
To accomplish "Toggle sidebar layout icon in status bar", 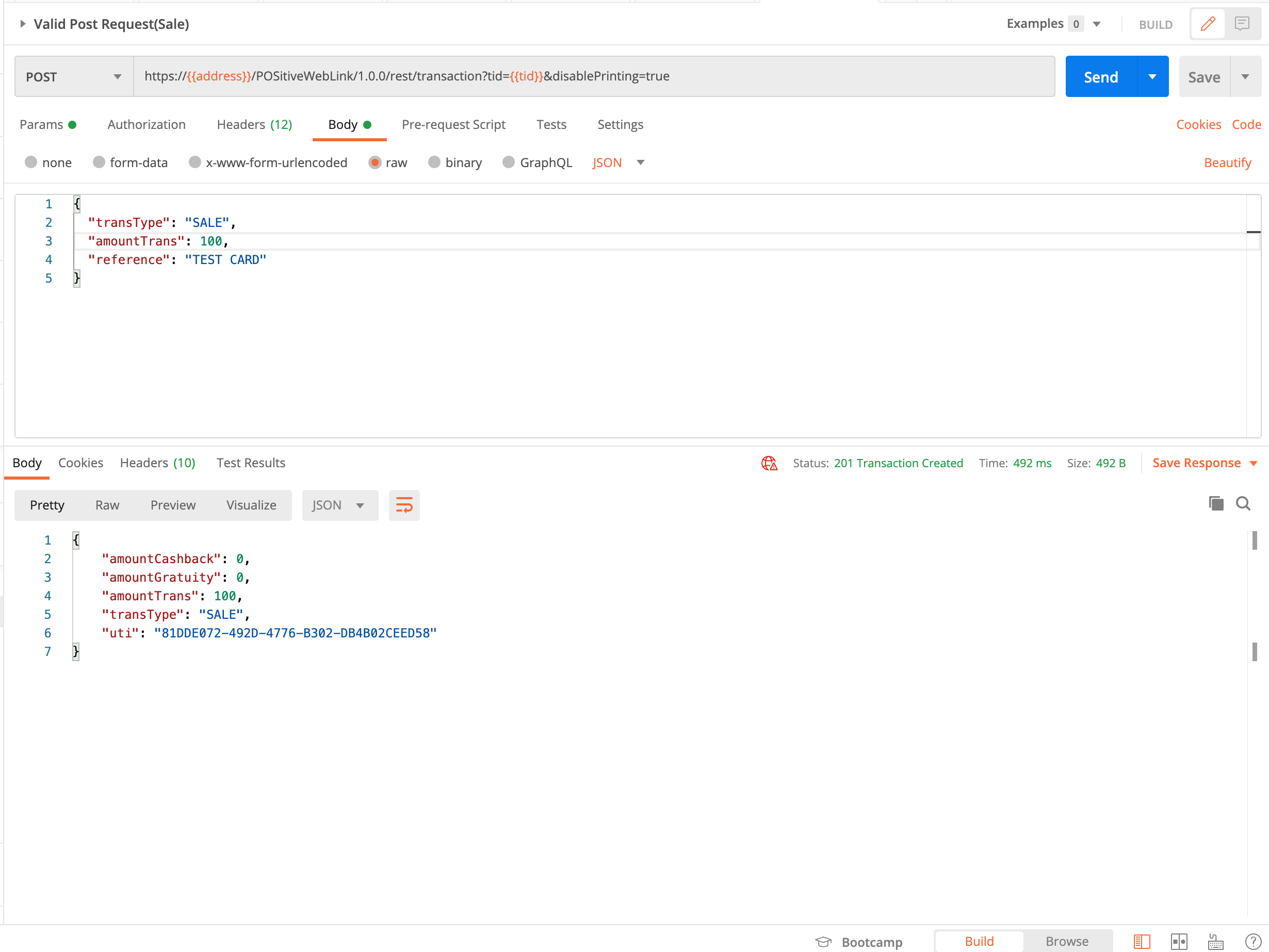I will pyautogui.click(x=1142, y=941).
